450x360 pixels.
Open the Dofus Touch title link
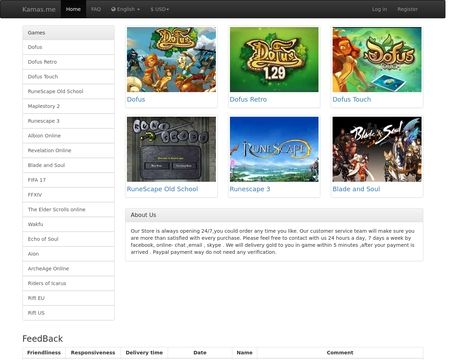point(352,99)
